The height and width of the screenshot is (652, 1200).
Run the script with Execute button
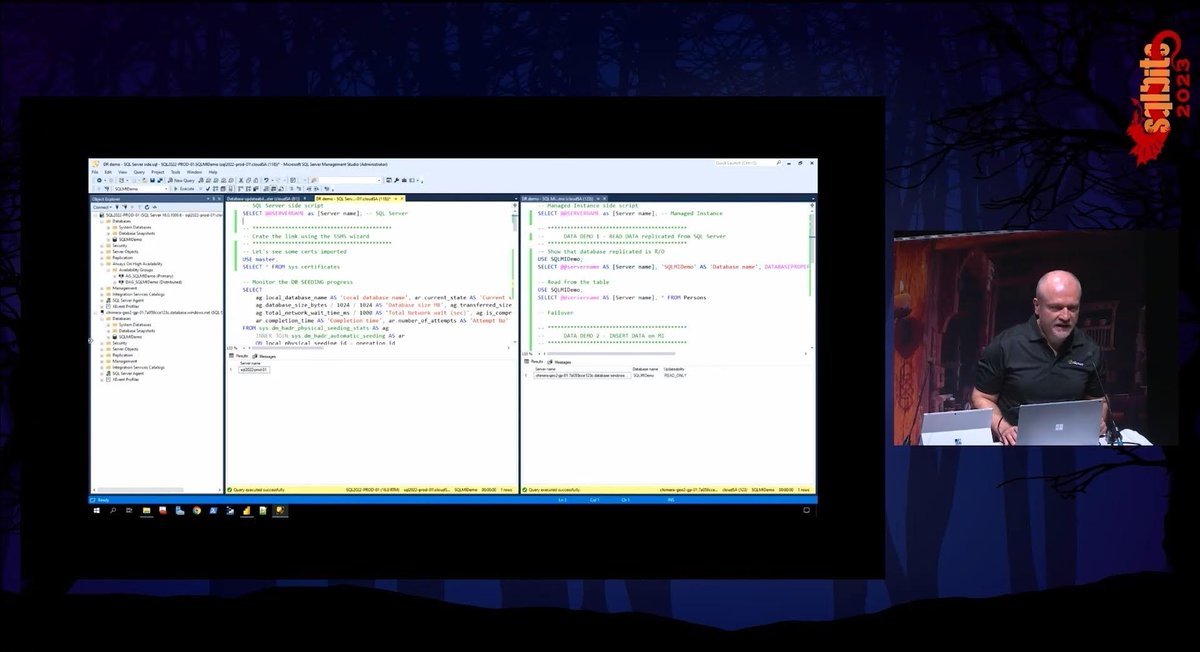pyautogui.click(x=185, y=189)
